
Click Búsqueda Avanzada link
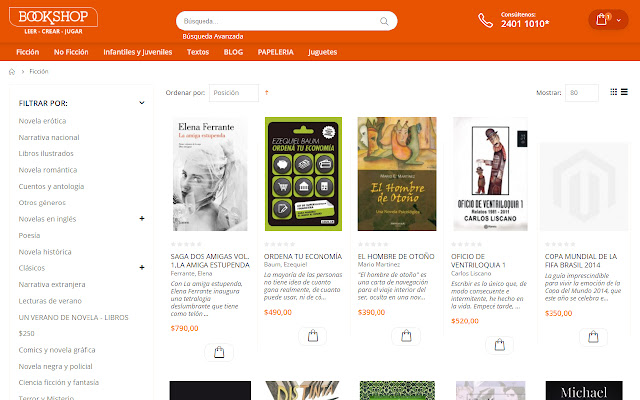click(213, 36)
